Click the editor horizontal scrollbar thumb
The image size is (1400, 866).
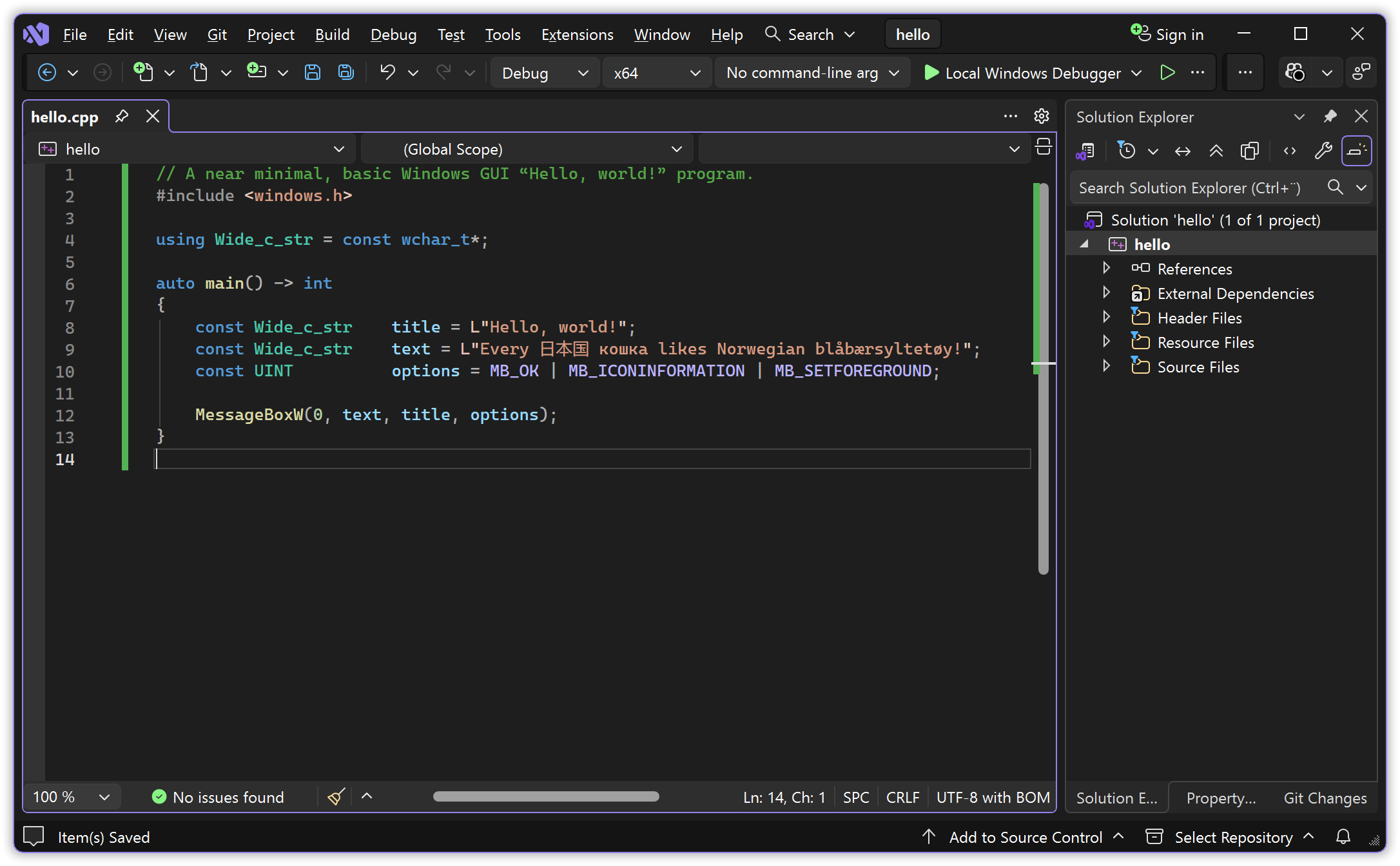click(545, 797)
